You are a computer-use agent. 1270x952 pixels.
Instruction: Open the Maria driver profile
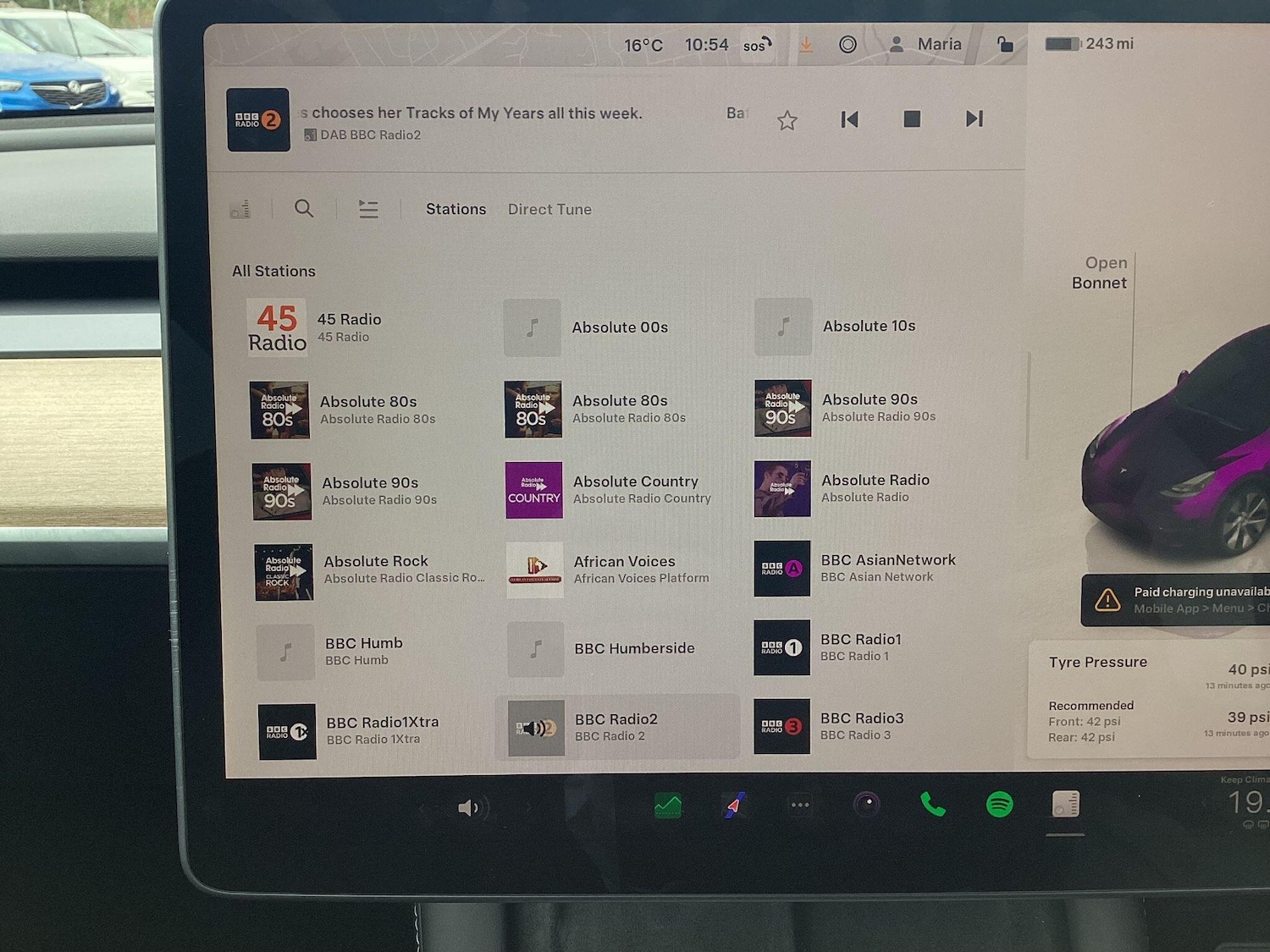pyautogui.click(x=925, y=45)
